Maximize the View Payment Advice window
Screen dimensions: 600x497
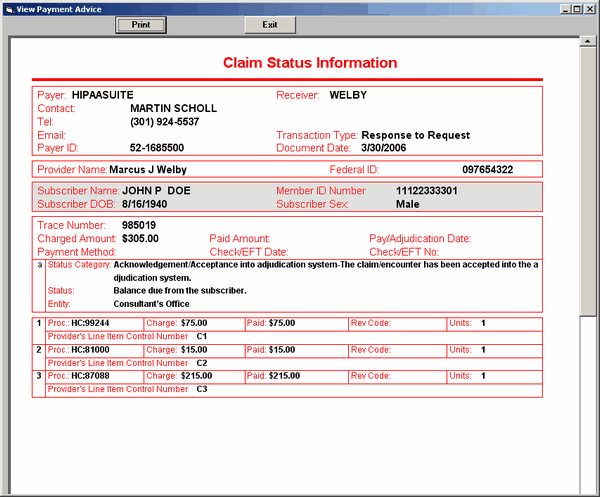pos(577,7)
